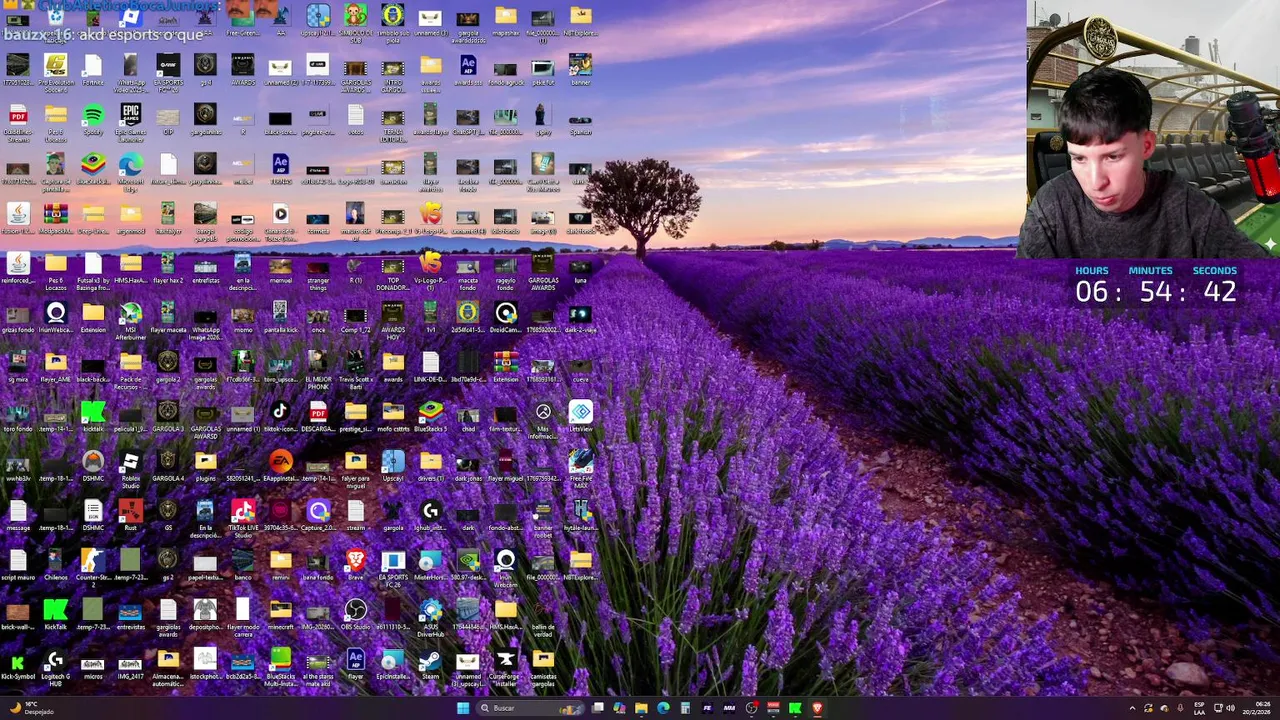Screen dimensions: 1280x720
Task: Select the Pro Evolution Soccer 6 icon
Action: pos(56,70)
